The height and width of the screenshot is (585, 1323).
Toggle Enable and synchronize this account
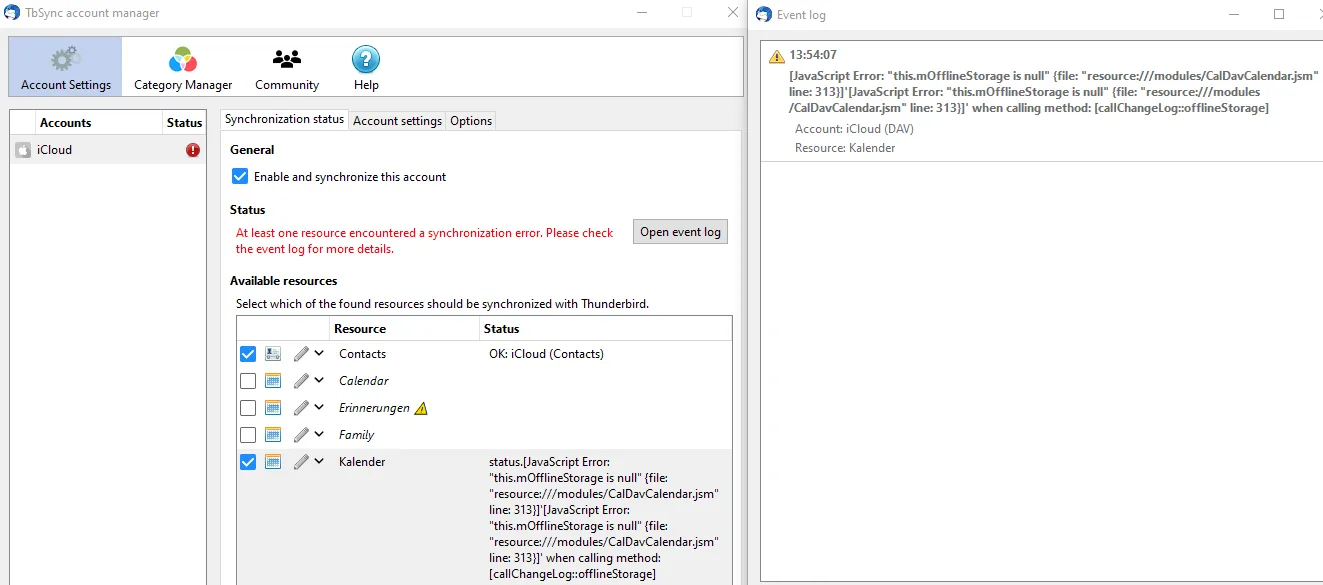click(x=240, y=177)
